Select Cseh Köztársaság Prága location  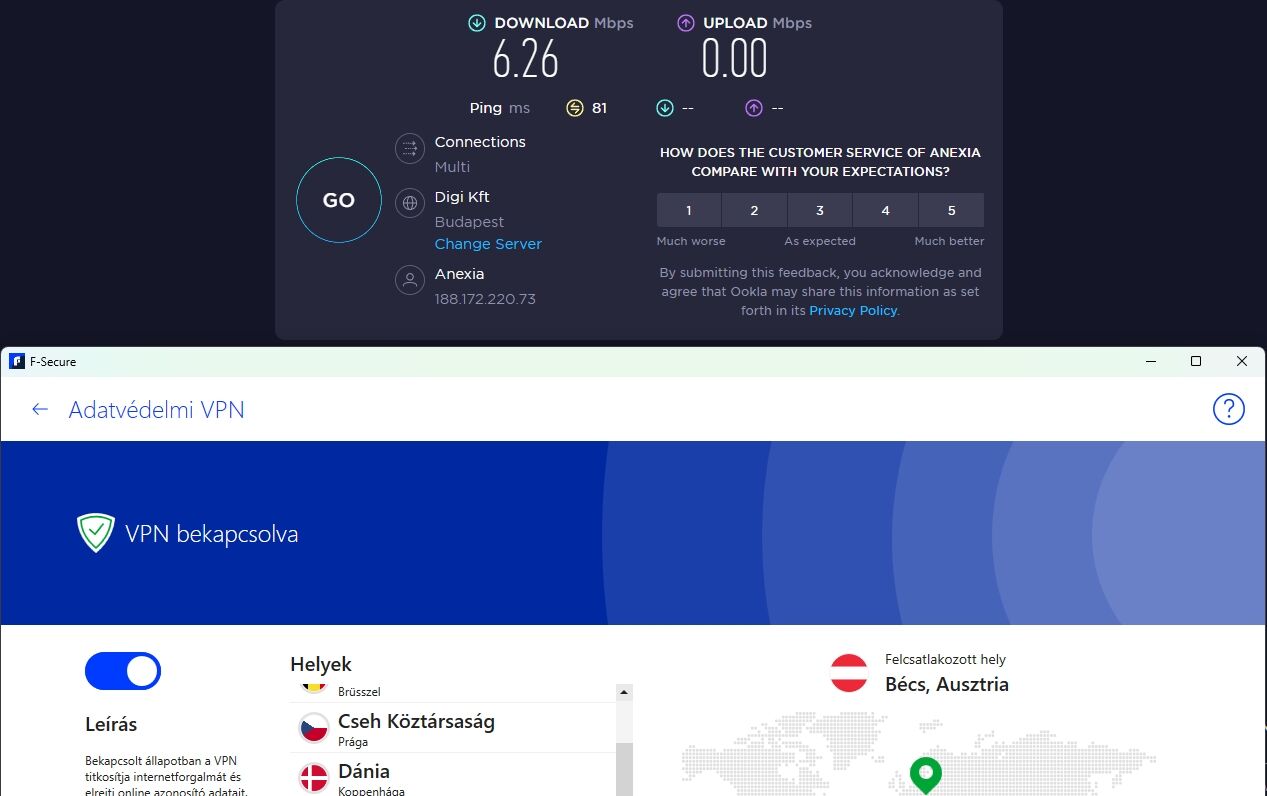click(452, 728)
